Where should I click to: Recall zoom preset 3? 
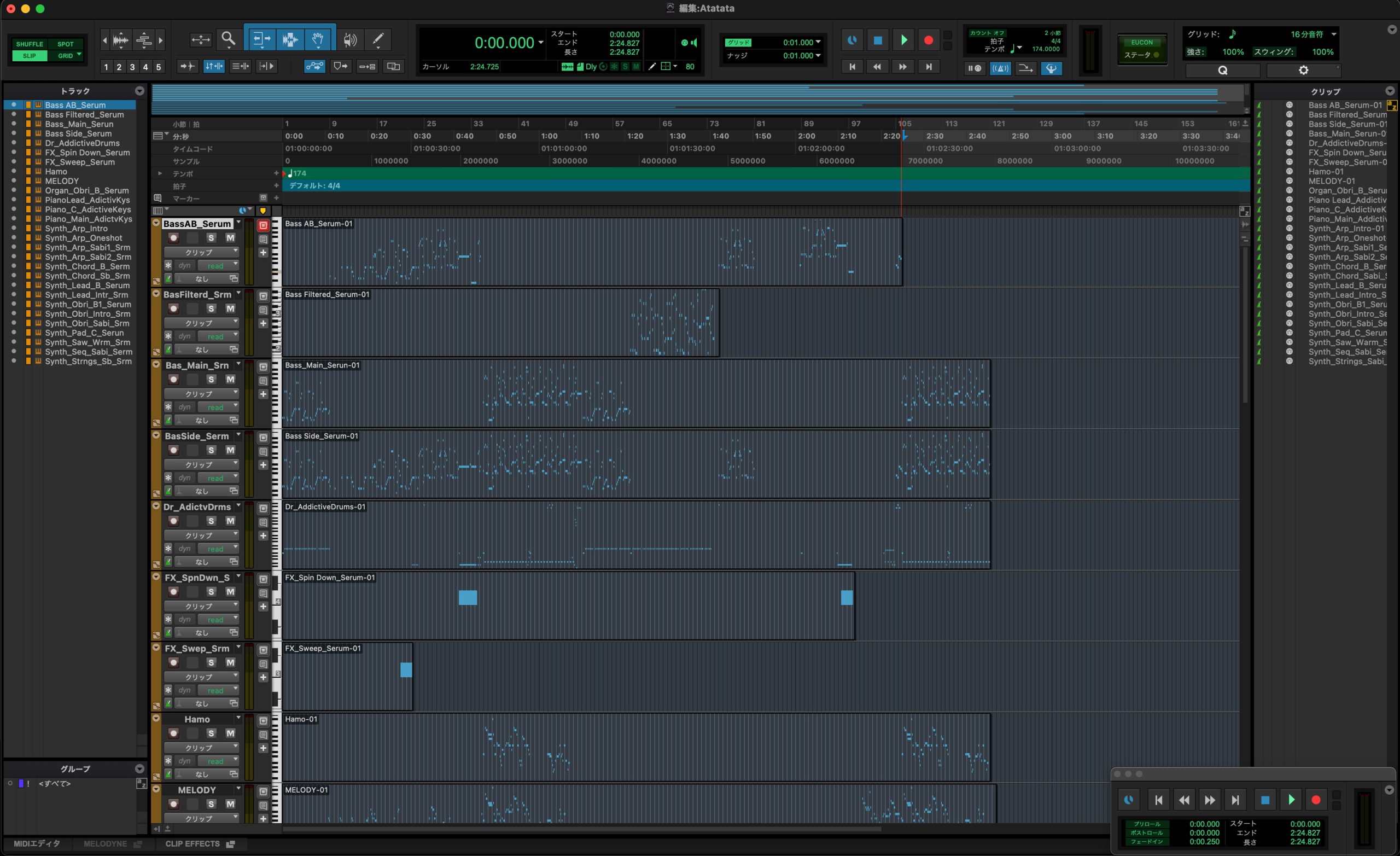(132, 67)
